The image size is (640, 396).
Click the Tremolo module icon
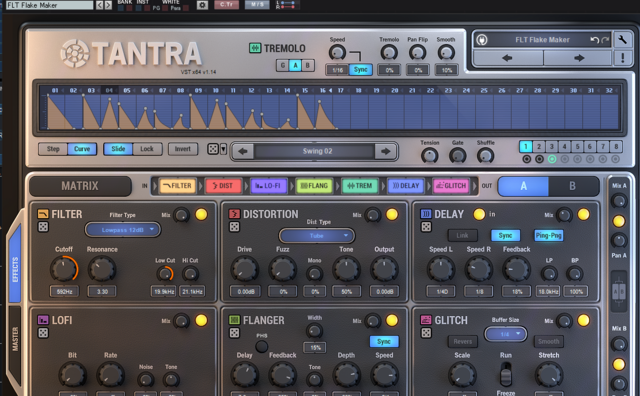255,48
